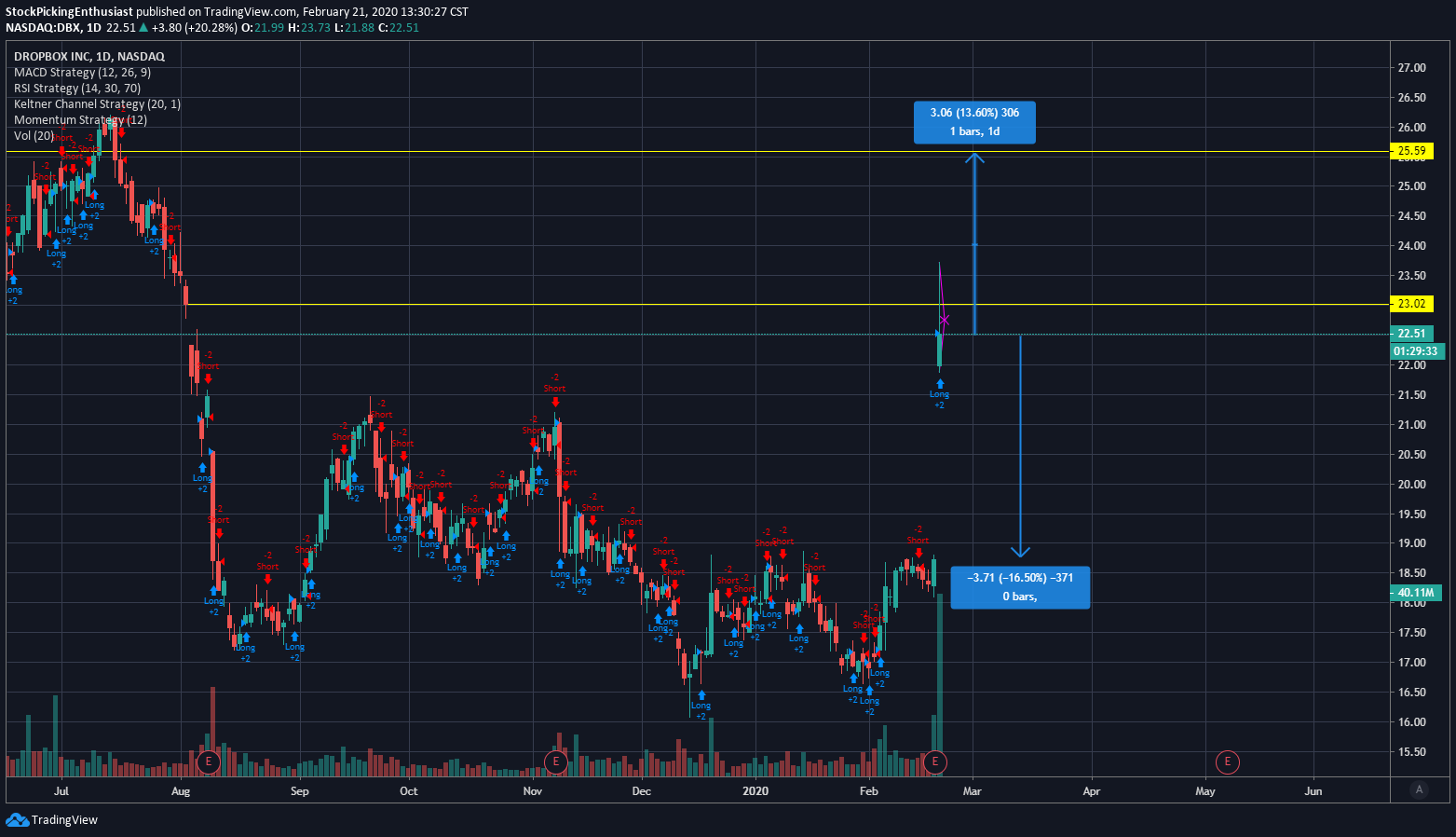
Task: Click the Mar label on time axis
Action: tap(973, 791)
